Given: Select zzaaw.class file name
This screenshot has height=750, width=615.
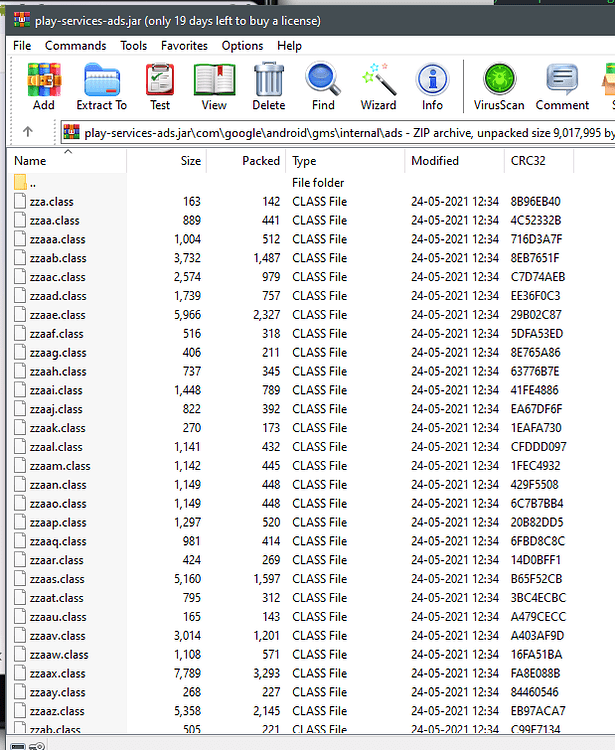Looking at the screenshot, I should [59, 655].
